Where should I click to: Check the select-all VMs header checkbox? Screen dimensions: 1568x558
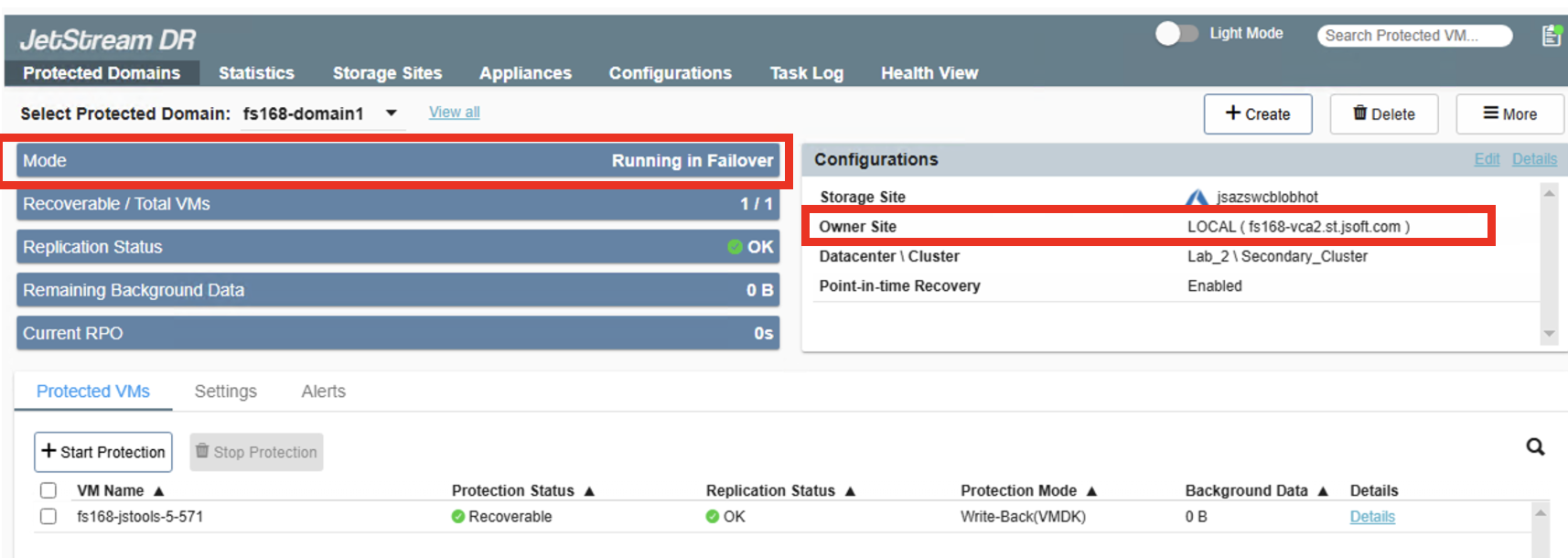(x=48, y=490)
